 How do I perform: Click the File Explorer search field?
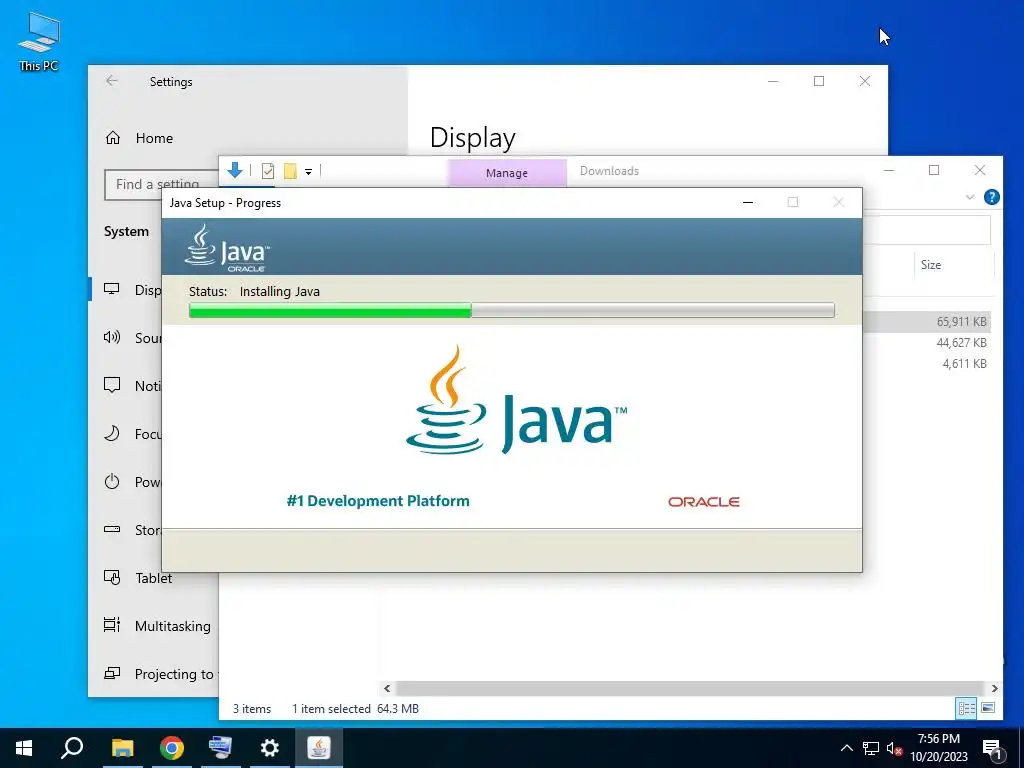click(927, 231)
